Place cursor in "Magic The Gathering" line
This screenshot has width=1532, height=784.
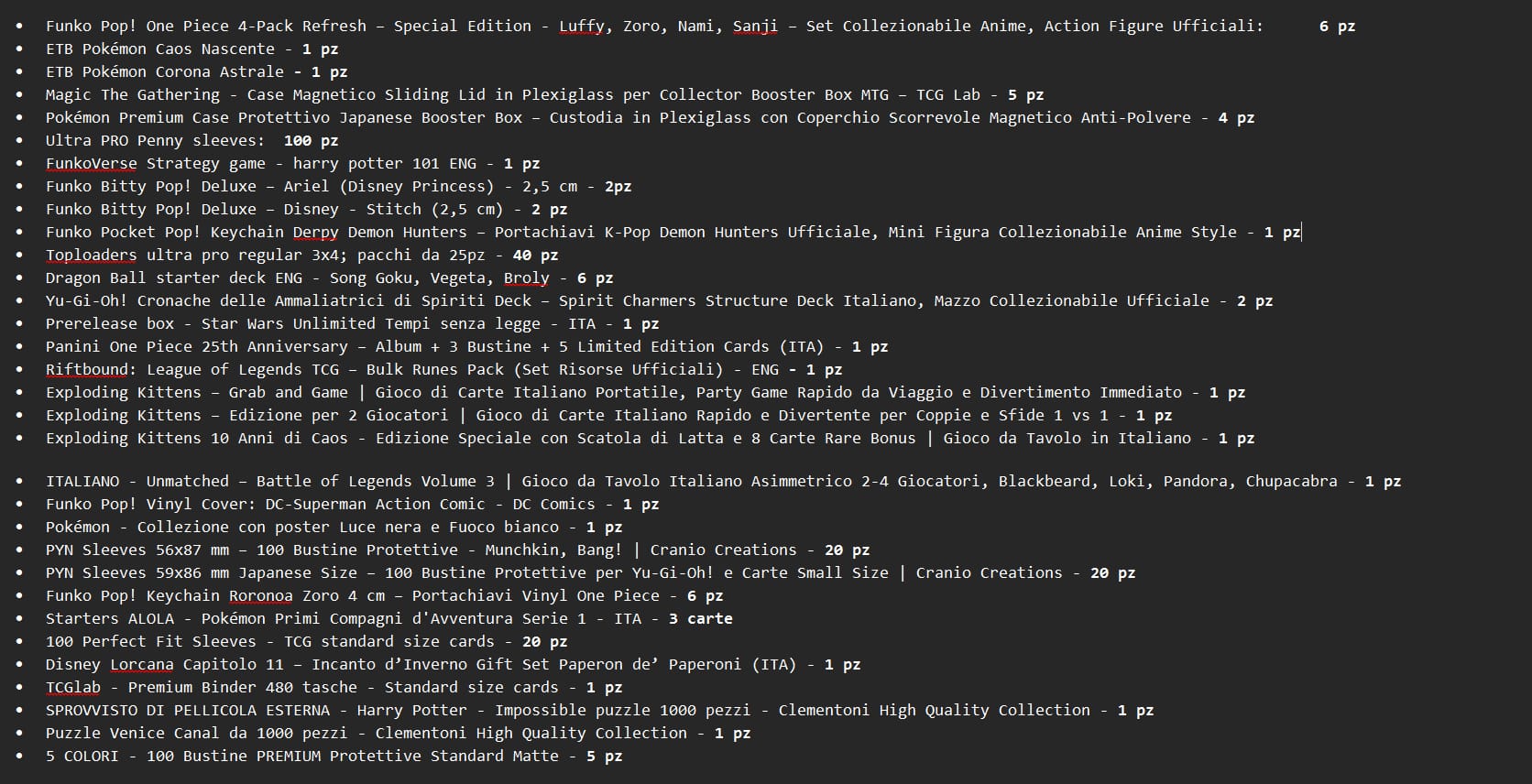pyautogui.click(x=545, y=95)
